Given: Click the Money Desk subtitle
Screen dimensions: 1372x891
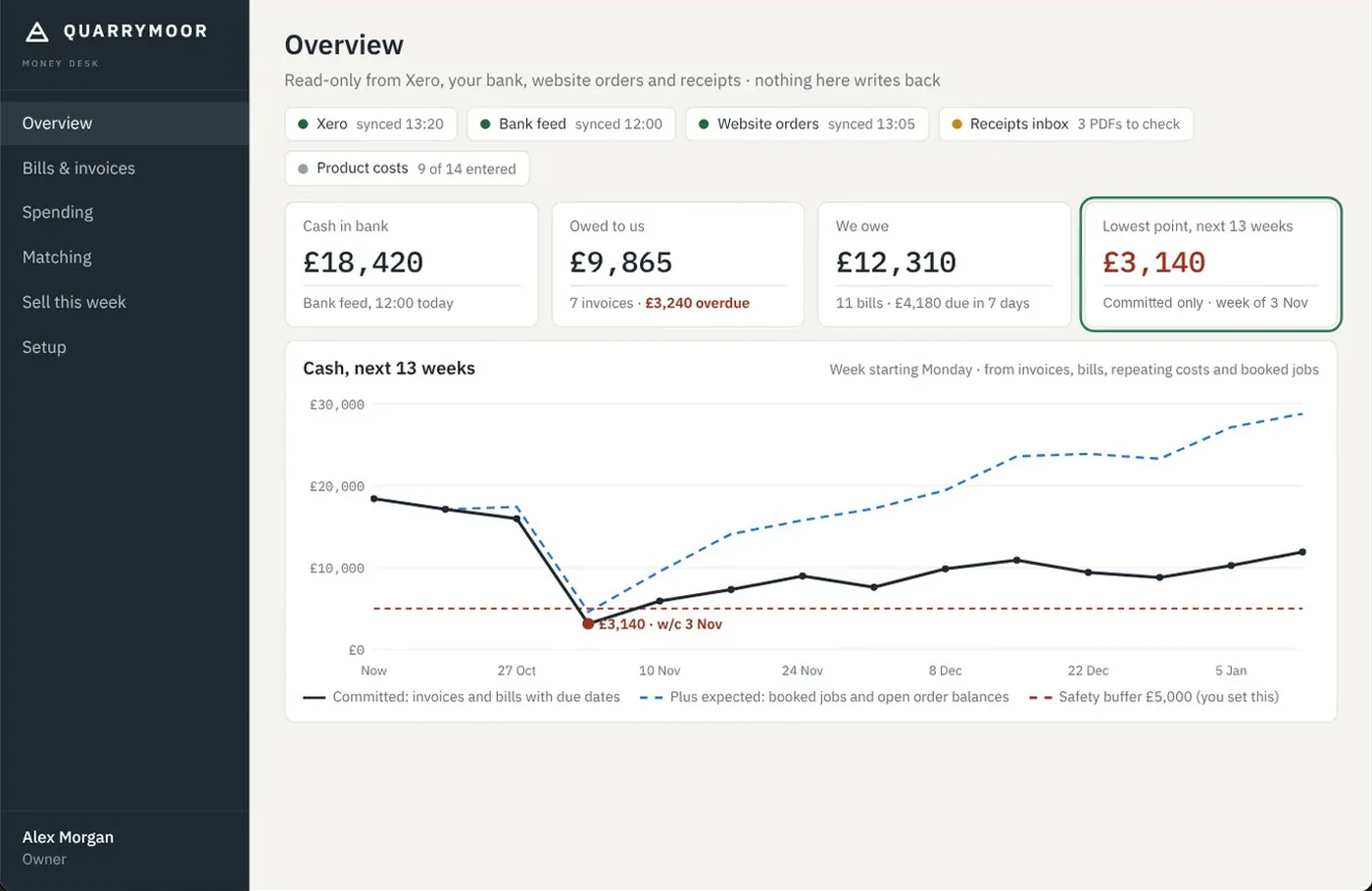Looking at the screenshot, I should (x=61, y=64).
